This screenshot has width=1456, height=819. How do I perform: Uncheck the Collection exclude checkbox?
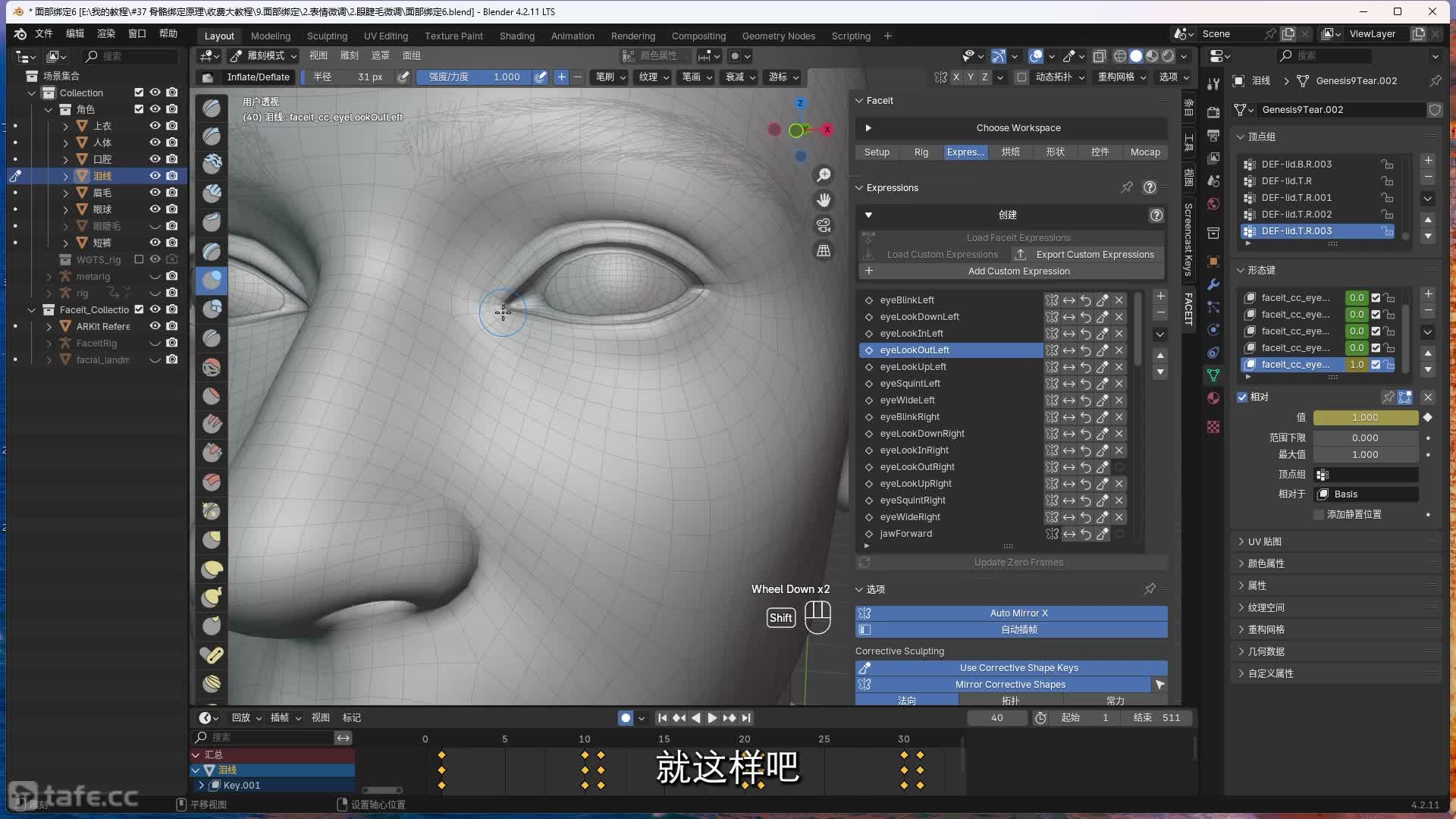click(139, 93)
